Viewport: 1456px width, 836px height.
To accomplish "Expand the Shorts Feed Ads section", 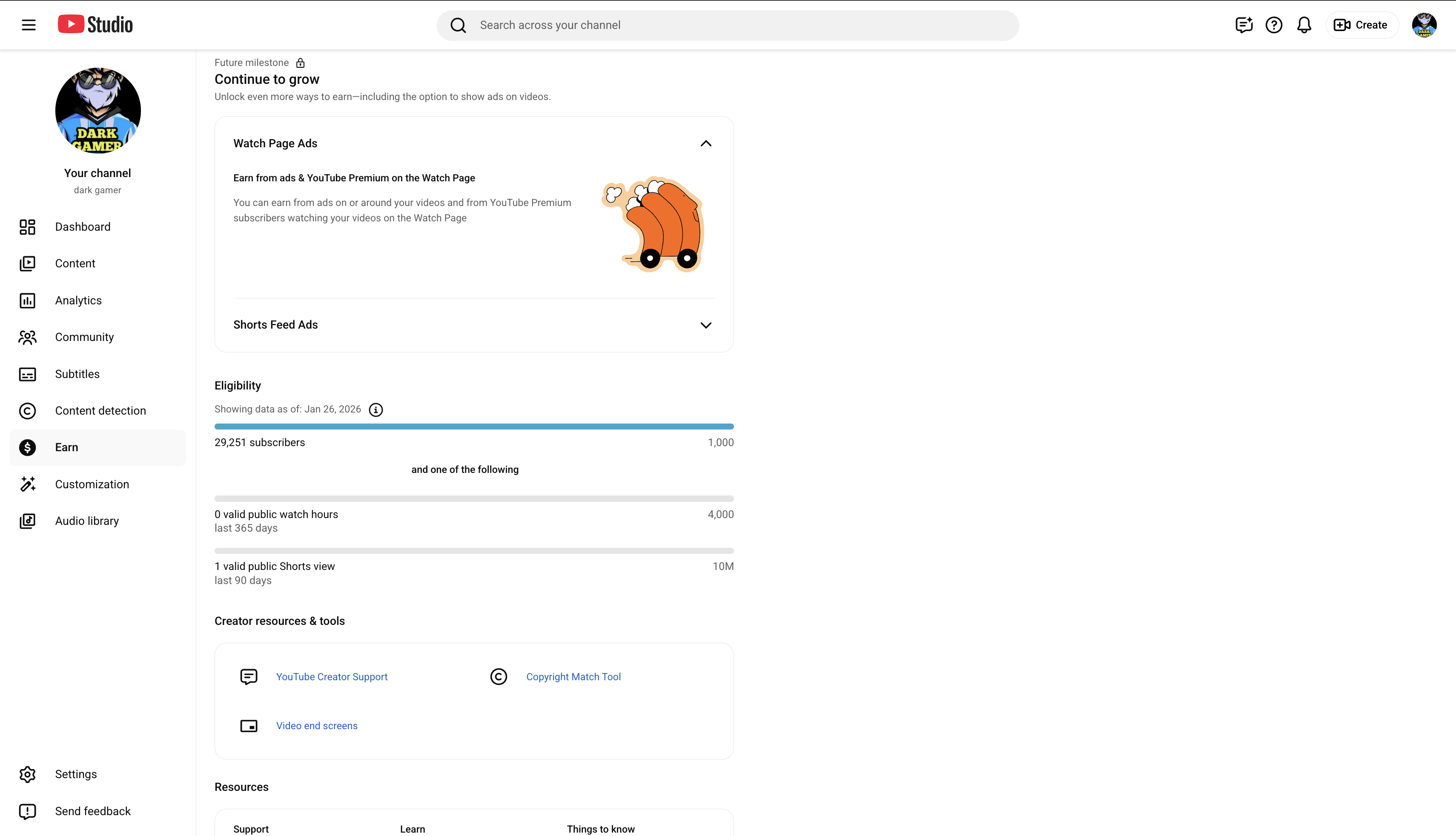I will click(x=705, y=325).
